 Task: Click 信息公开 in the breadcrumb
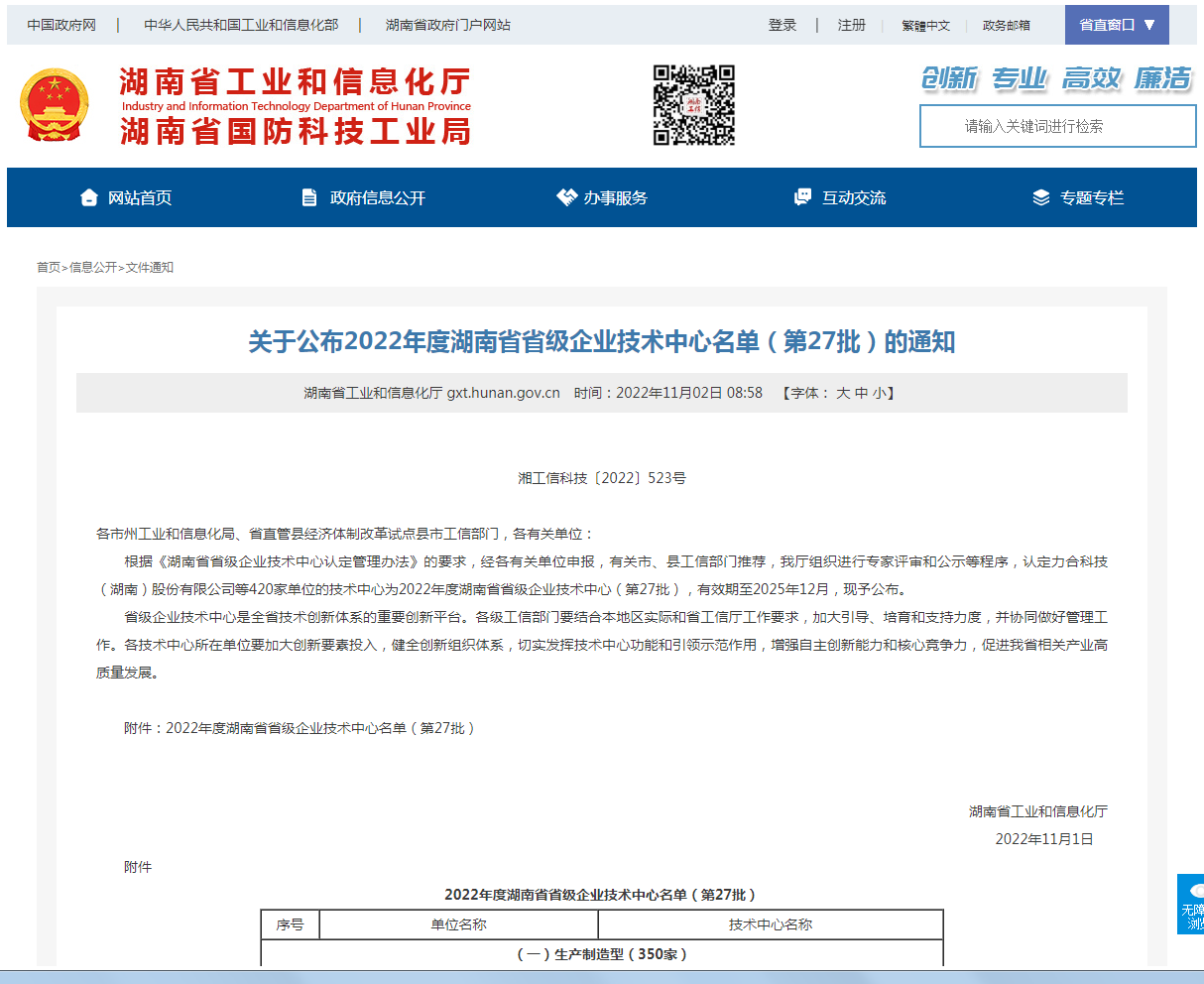[93, 267]
